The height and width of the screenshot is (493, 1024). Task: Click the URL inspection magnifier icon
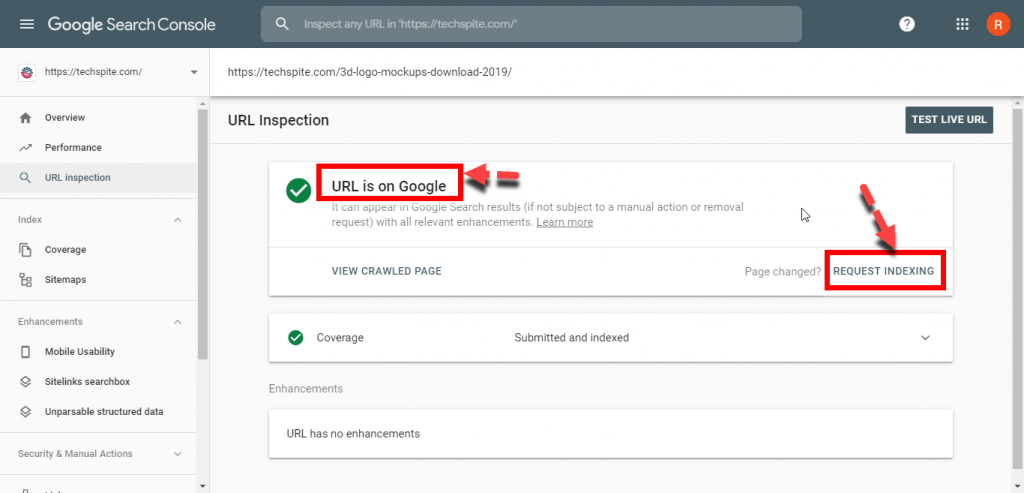(x=25, y=178)
